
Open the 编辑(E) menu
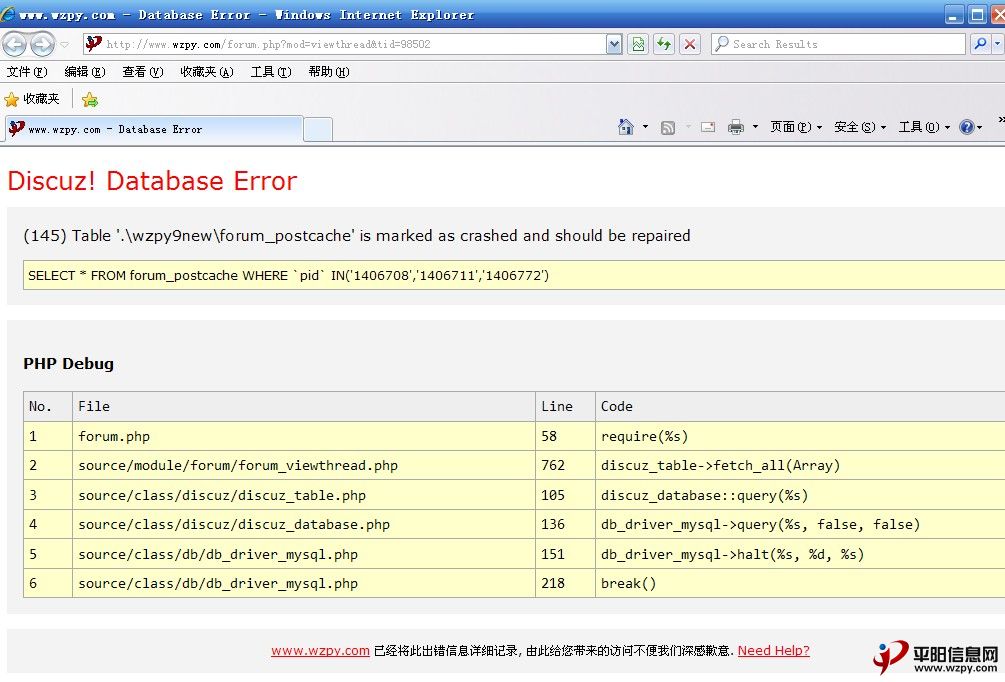point(85,72)
